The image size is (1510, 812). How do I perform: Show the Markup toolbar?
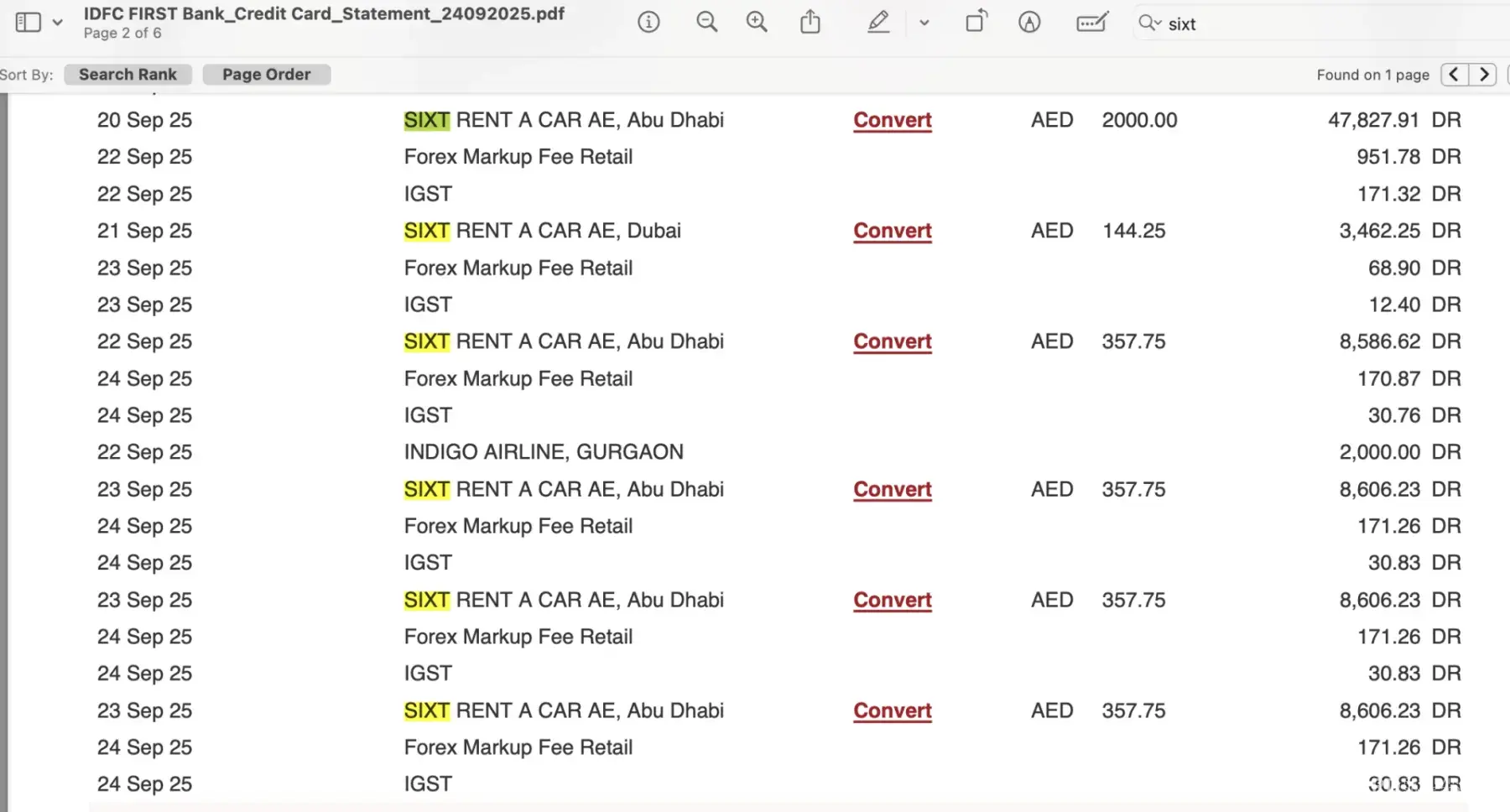pyautogui.click(x=1029, y=23)
